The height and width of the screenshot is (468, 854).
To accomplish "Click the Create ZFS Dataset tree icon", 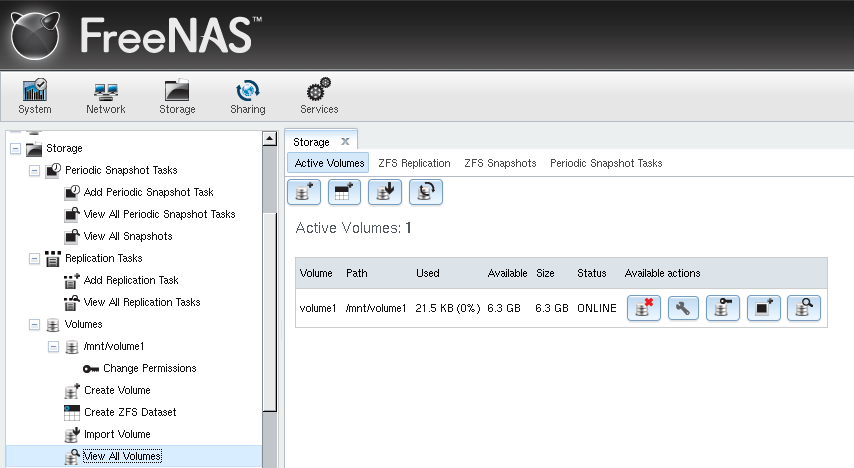I will pyautogui.click(x=72, y=413).
